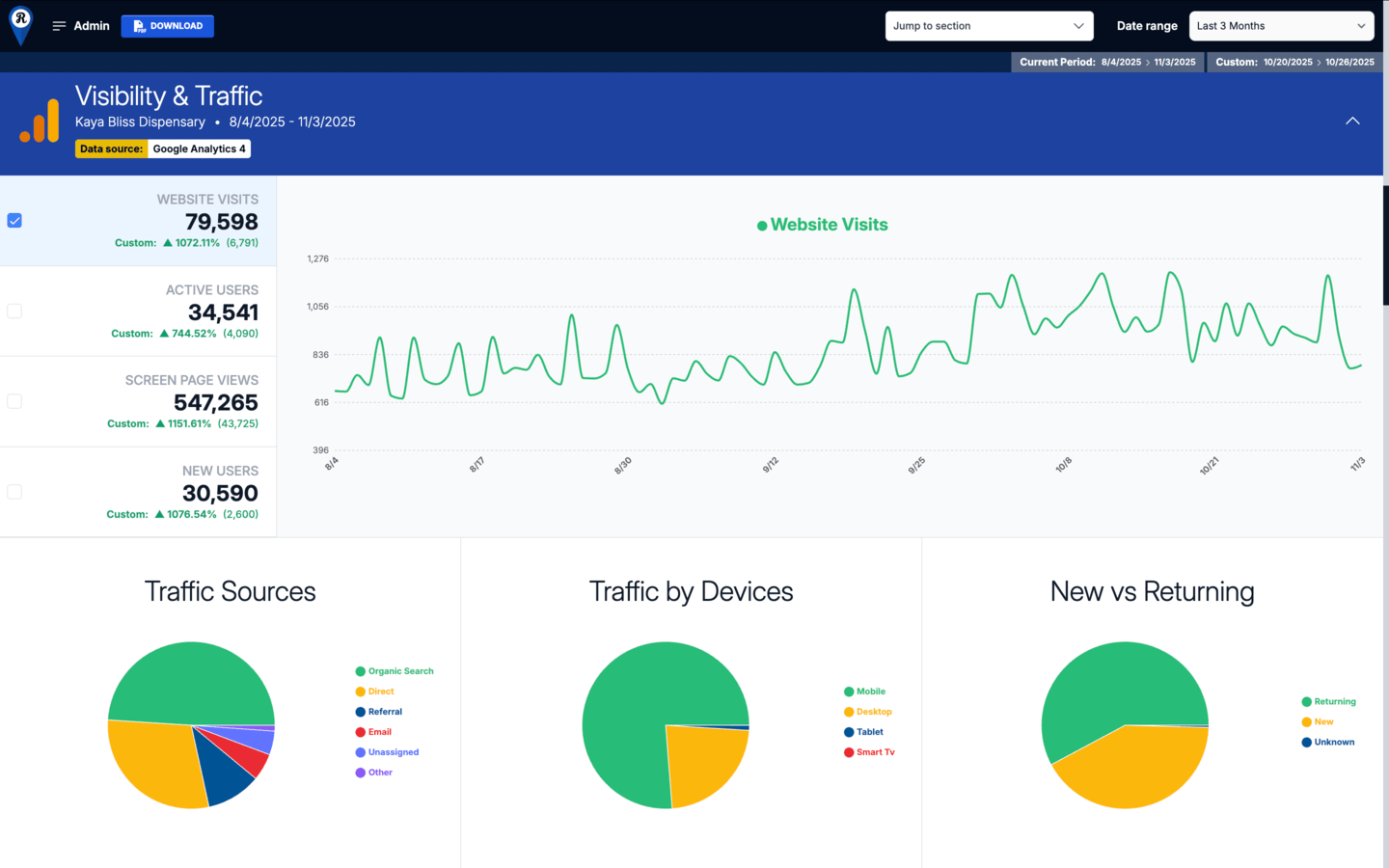
Task: Toggle the Mobile legend marker
Action: point(849,692)
